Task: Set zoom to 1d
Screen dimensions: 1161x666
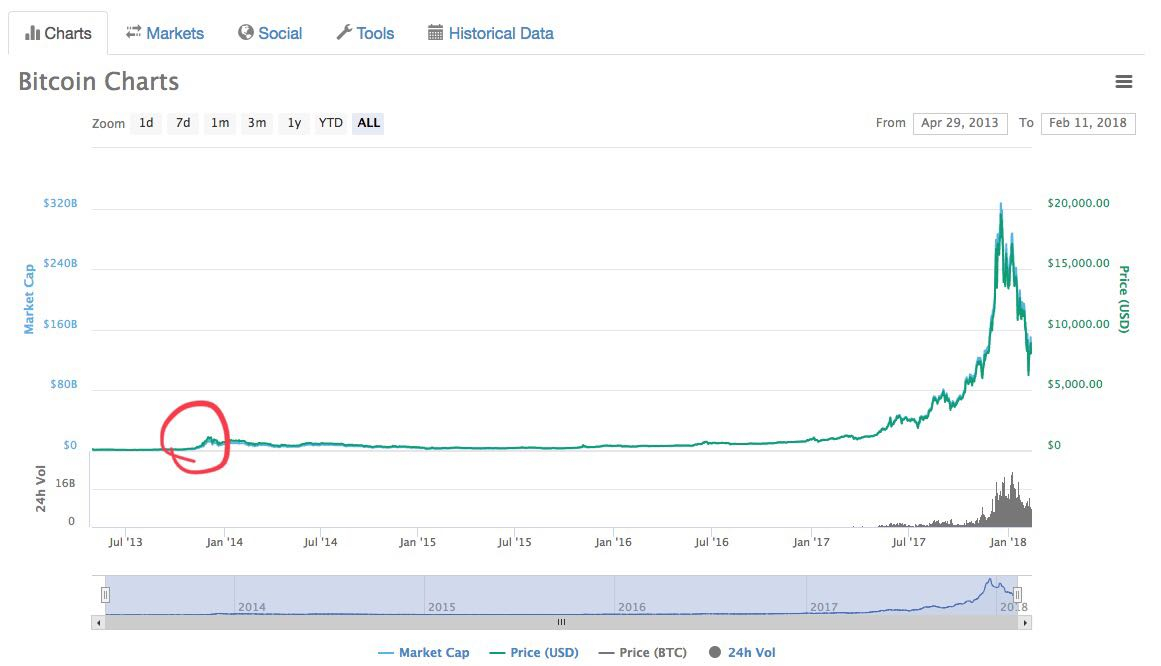Action: 147,123
